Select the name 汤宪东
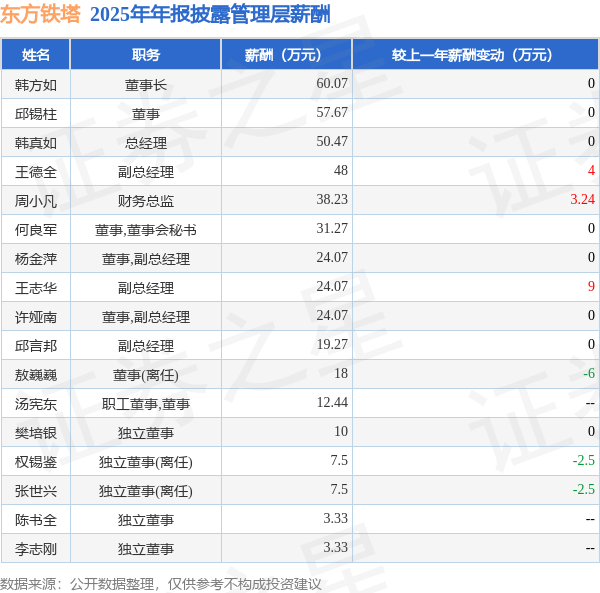Image resolution: width=600 pixels, height=593 pixels. click(x=36, y=404)
